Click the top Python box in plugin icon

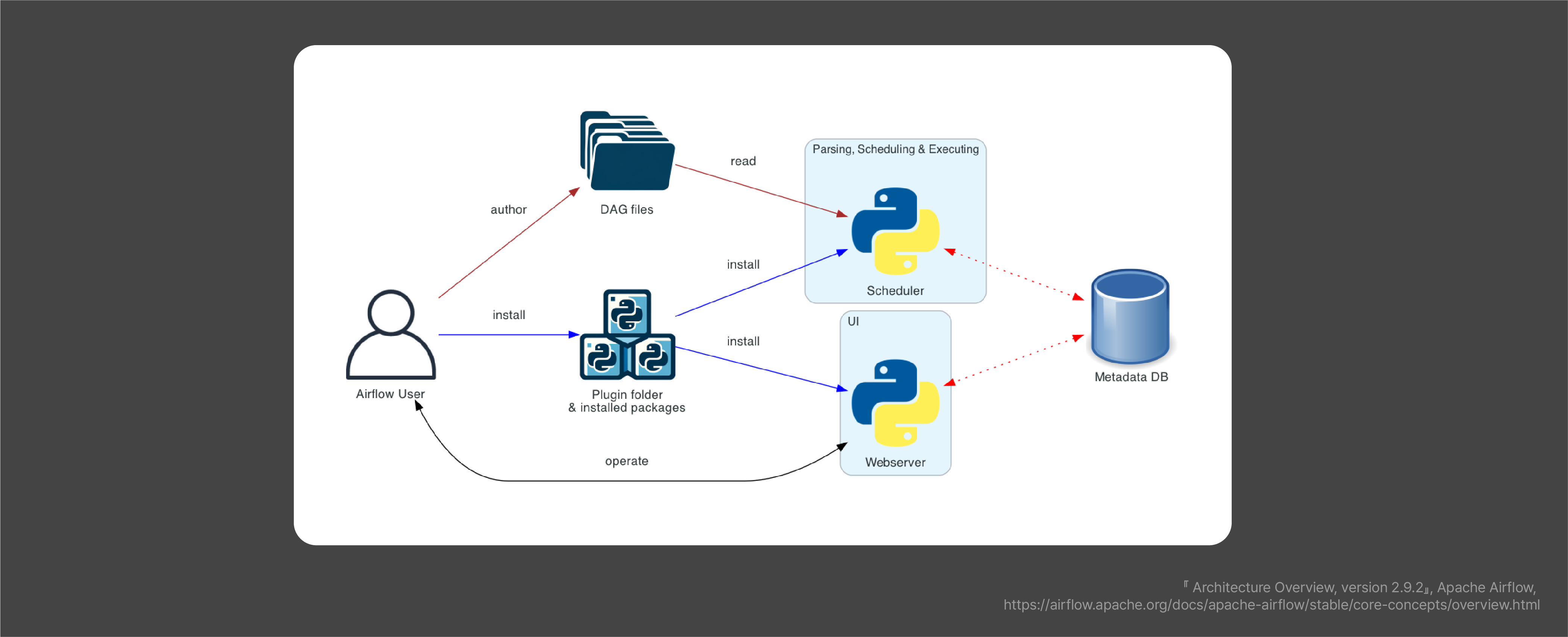[x=627, y=312]
